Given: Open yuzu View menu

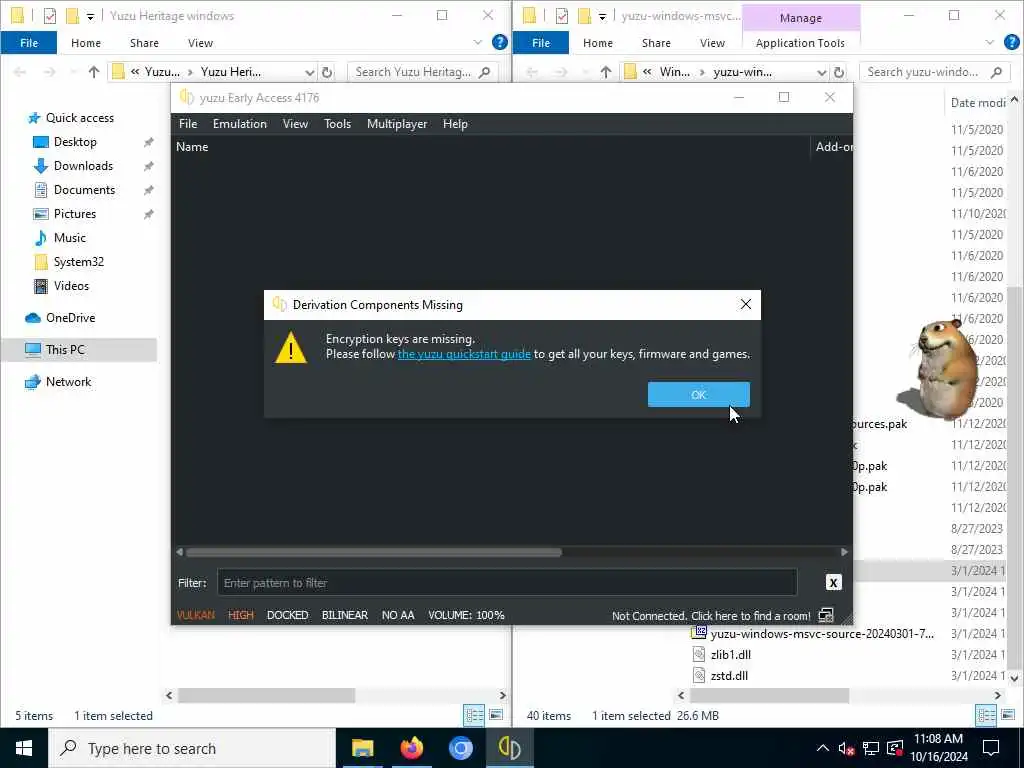Looking at the screenshot, I should (x=295, y=123).
